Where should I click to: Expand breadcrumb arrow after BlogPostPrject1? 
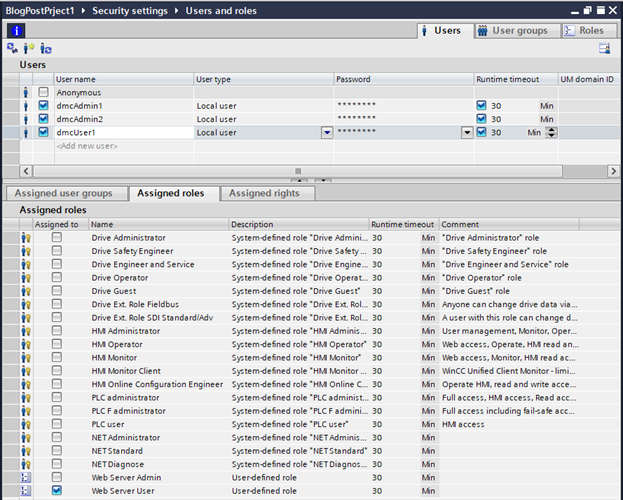click(83, 11)
